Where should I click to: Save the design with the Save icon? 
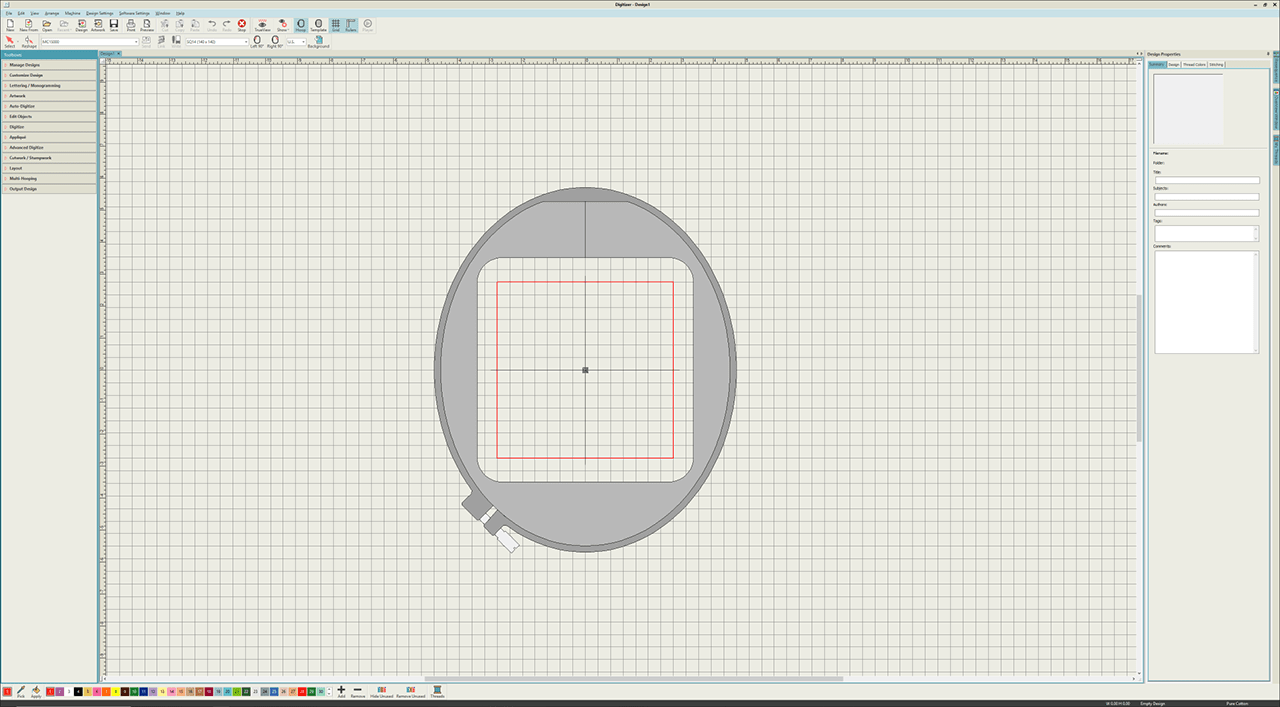[114, 25]
